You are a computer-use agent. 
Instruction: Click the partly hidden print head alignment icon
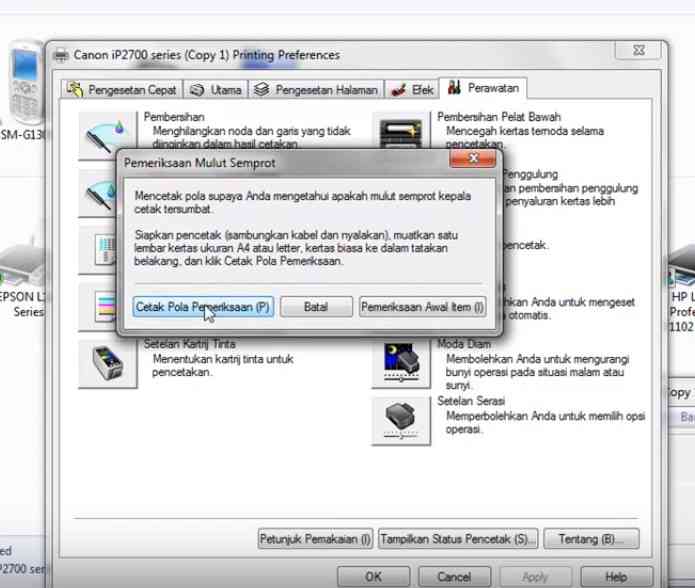pos(98,250)
